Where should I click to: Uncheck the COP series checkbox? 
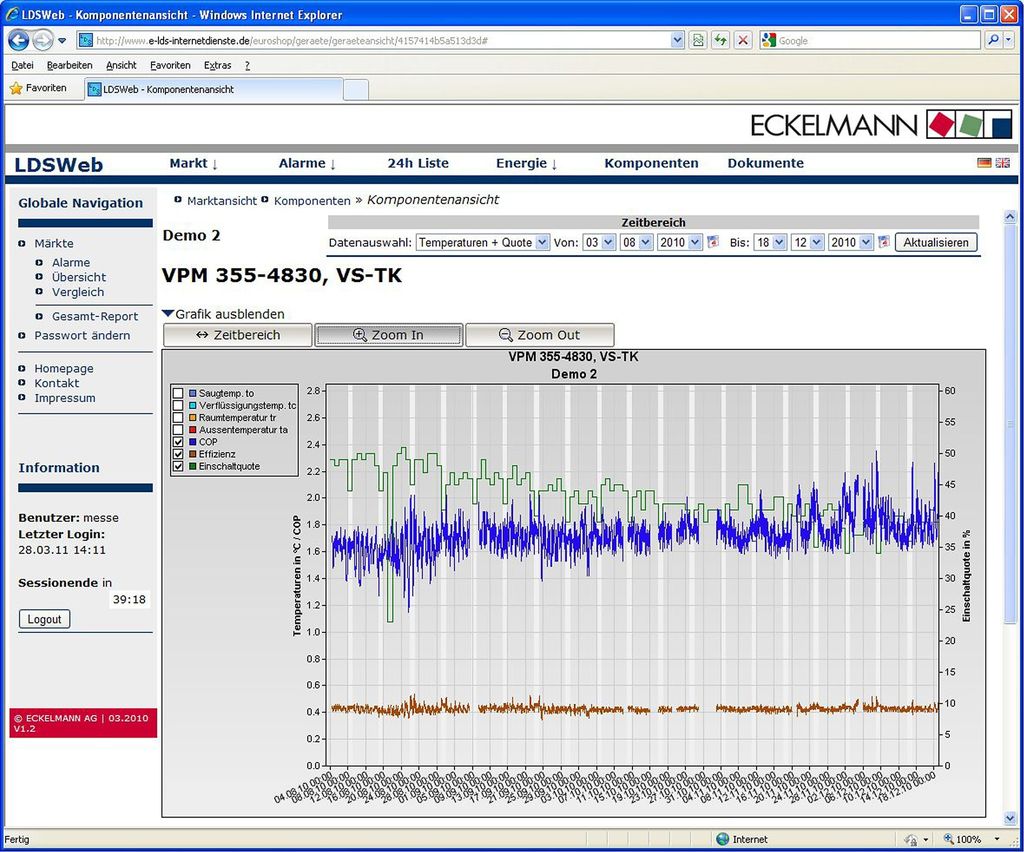(x=178, y=442)
